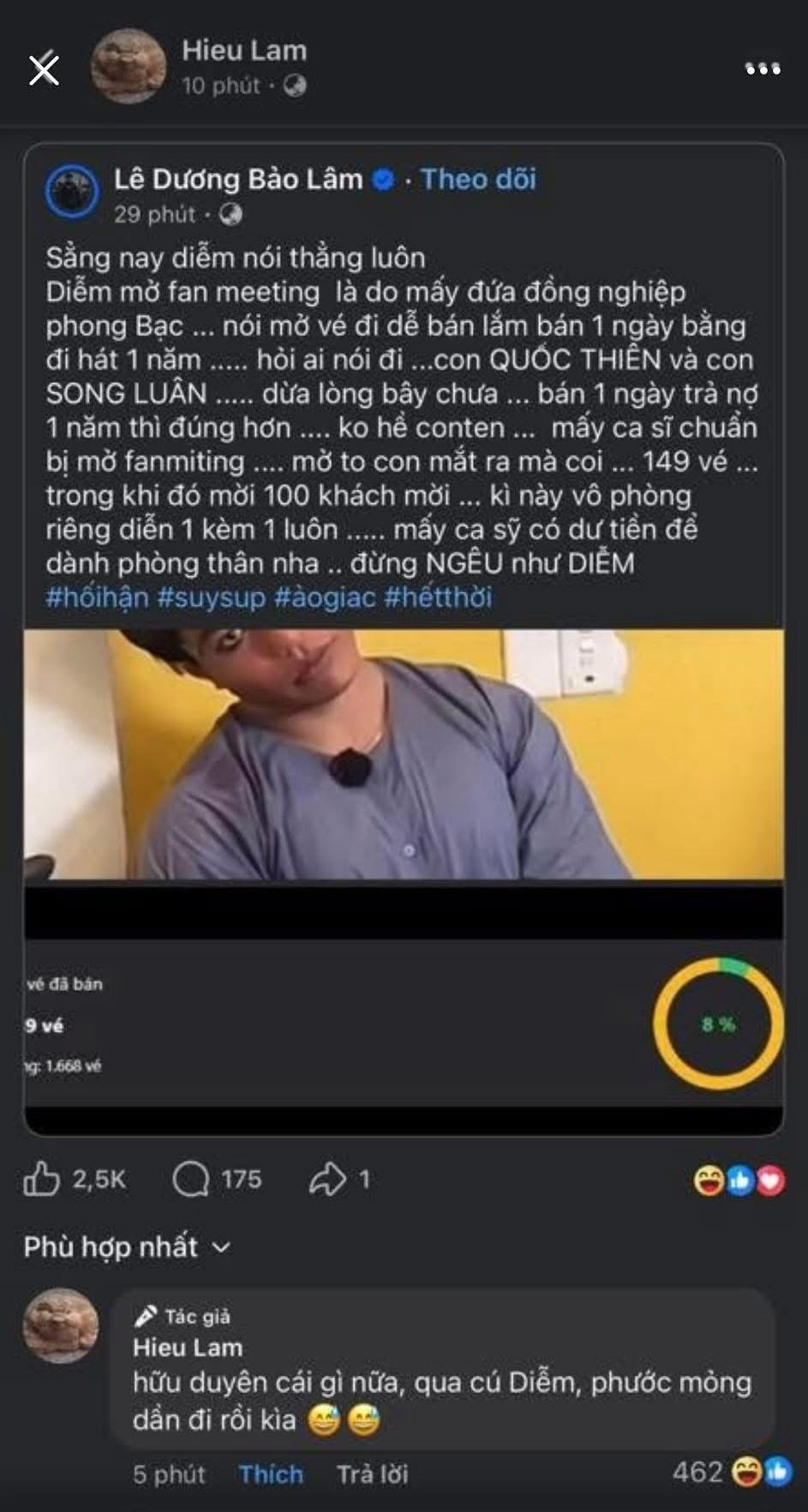Click verified badge next to Lê Dương Bảo Lâm
The width and height of the screenshot is (808, 1512).
tap(383, 179)
